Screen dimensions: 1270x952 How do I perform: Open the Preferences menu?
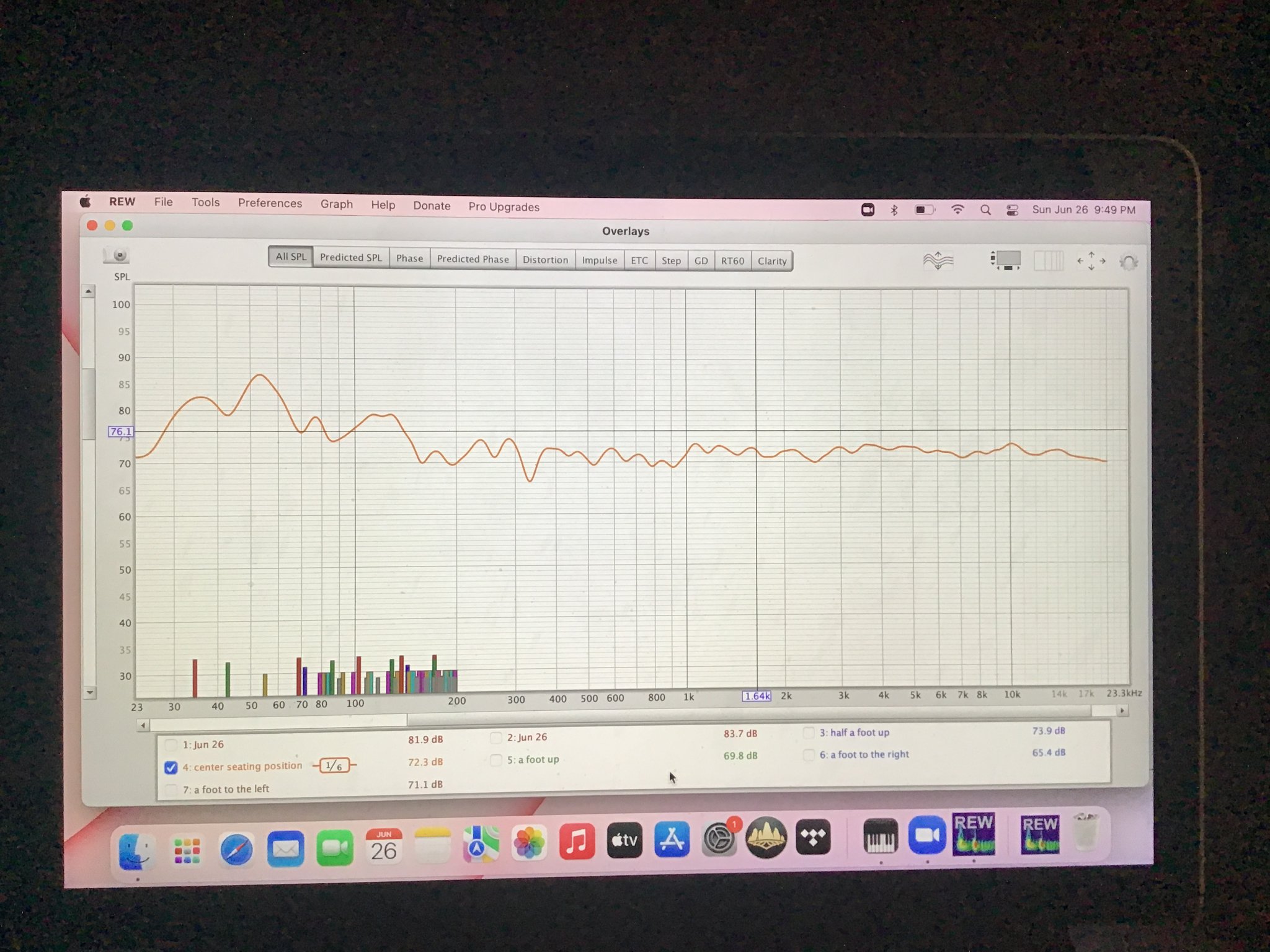pyautogui.click(x=270, y=203)
